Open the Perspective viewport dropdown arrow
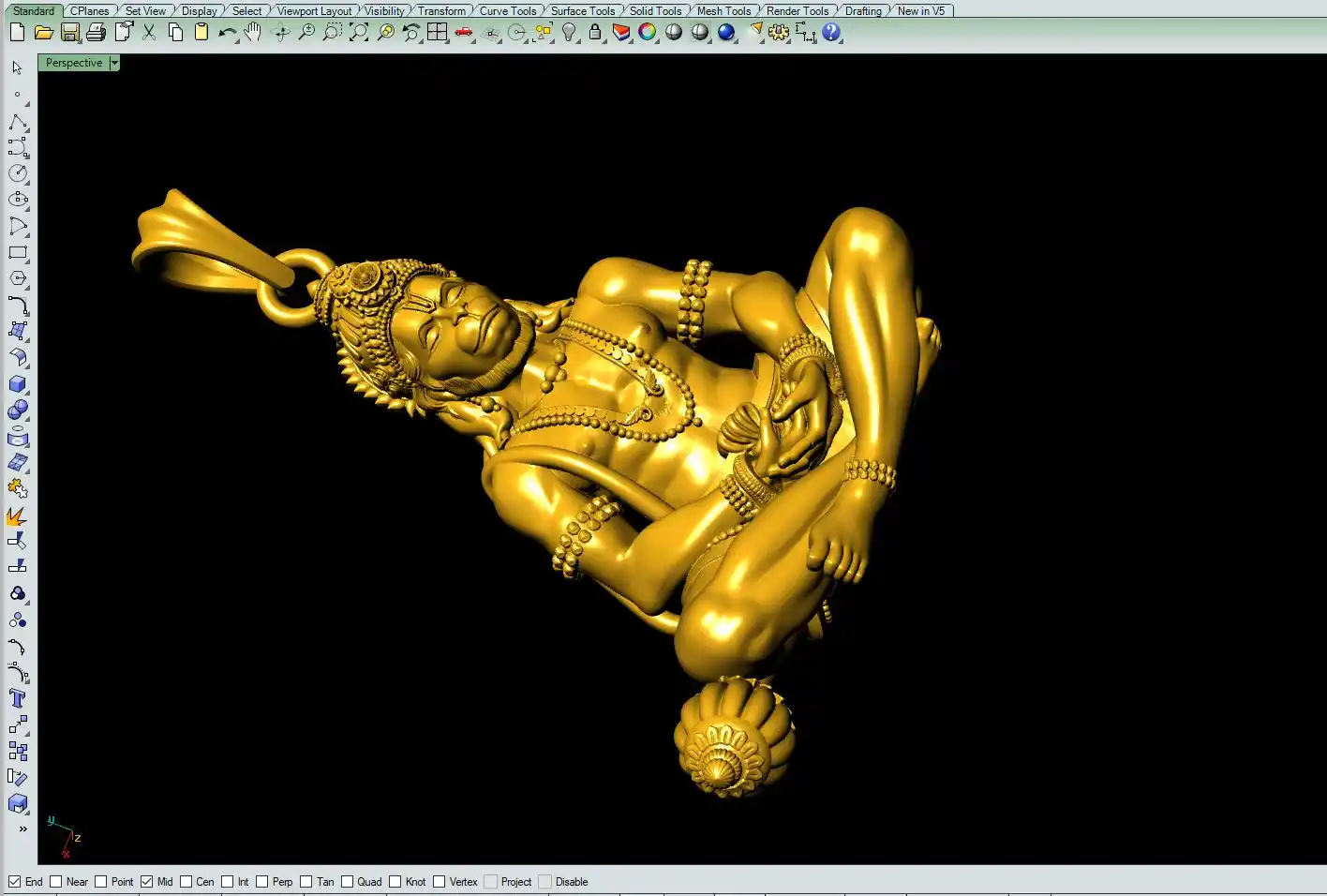The height and width of the screenshot is (896, 1327). pos(114,63)
